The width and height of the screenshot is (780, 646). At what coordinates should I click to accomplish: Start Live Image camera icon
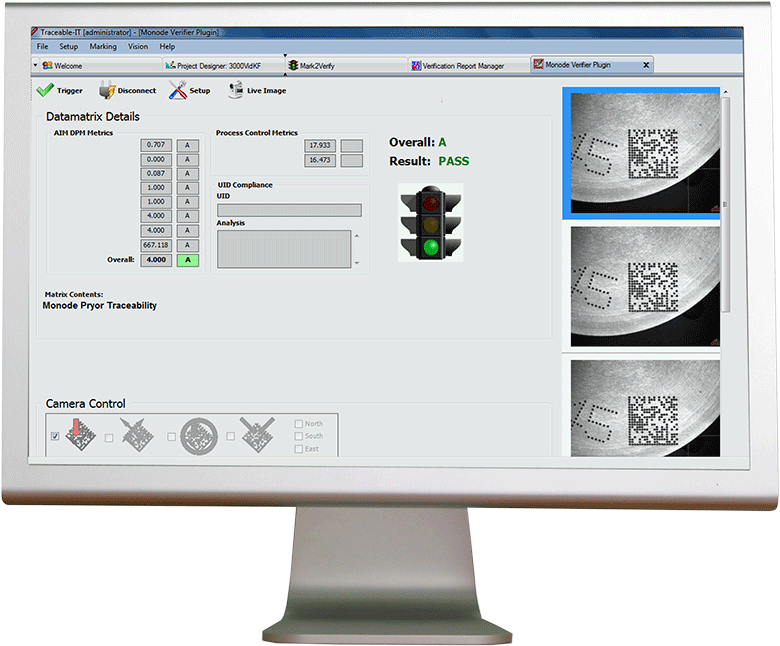click(x=236, y=90)
